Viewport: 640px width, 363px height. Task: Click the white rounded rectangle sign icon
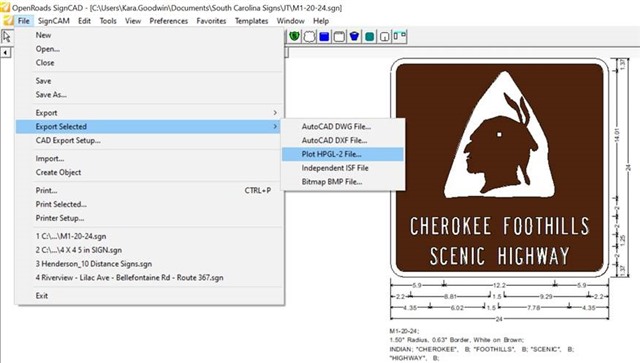point(339,37)
